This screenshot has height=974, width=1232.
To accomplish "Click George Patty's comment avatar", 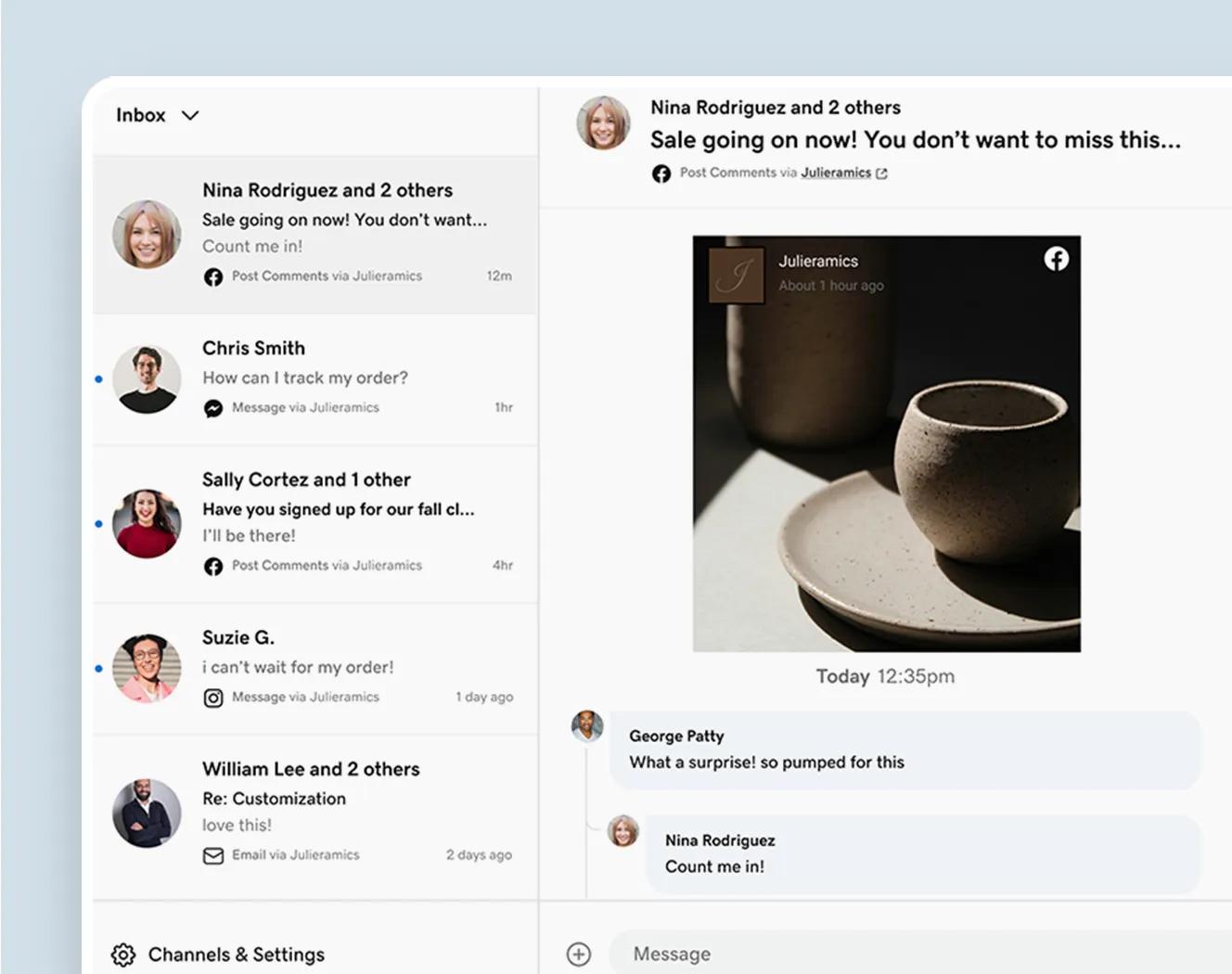I will (587, 727).
